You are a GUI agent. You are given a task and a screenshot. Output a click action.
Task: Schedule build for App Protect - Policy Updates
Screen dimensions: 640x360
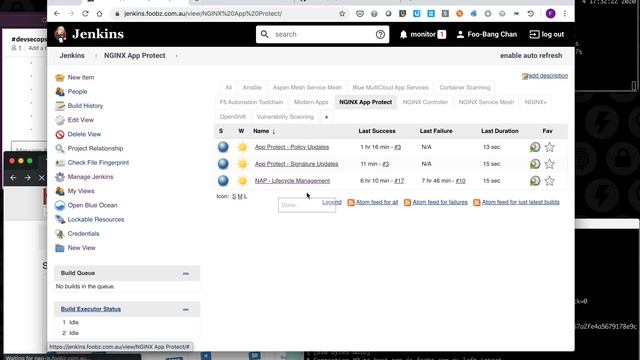click(x=535, y=147)
